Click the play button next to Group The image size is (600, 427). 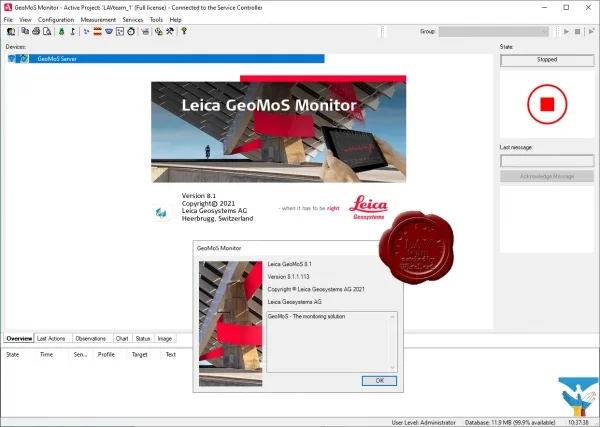566,31
